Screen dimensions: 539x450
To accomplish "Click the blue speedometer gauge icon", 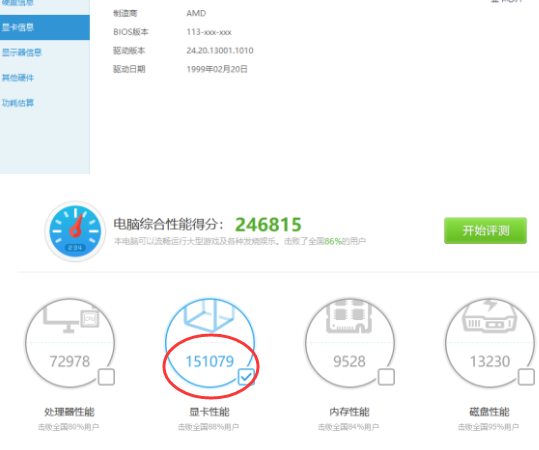I will click(75, 231).
